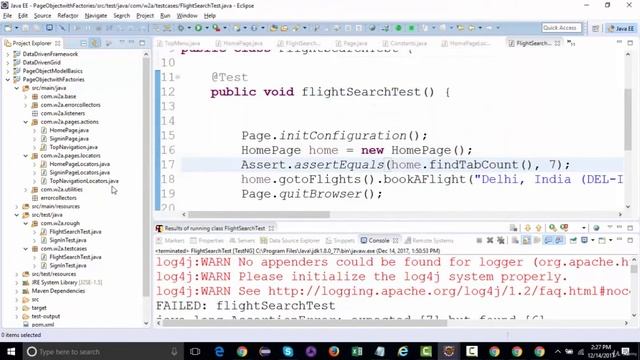Open the Run button dropdown arrow
Image resolution: width=640 pixels, height=360 pixels.
tap(207, 28)
